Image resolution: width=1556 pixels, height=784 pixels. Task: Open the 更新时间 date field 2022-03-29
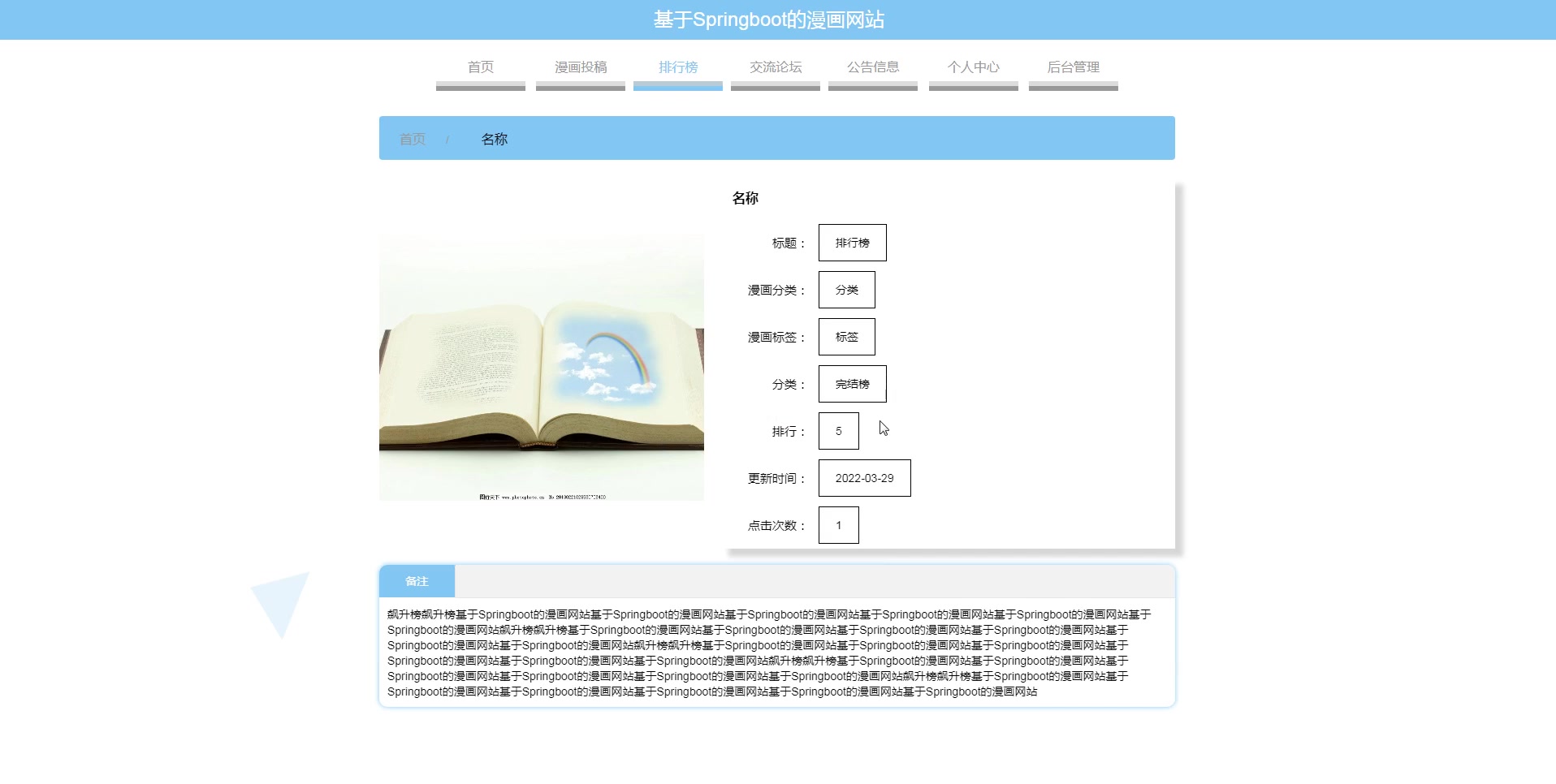pyautogui.click(x=864, y=478)
